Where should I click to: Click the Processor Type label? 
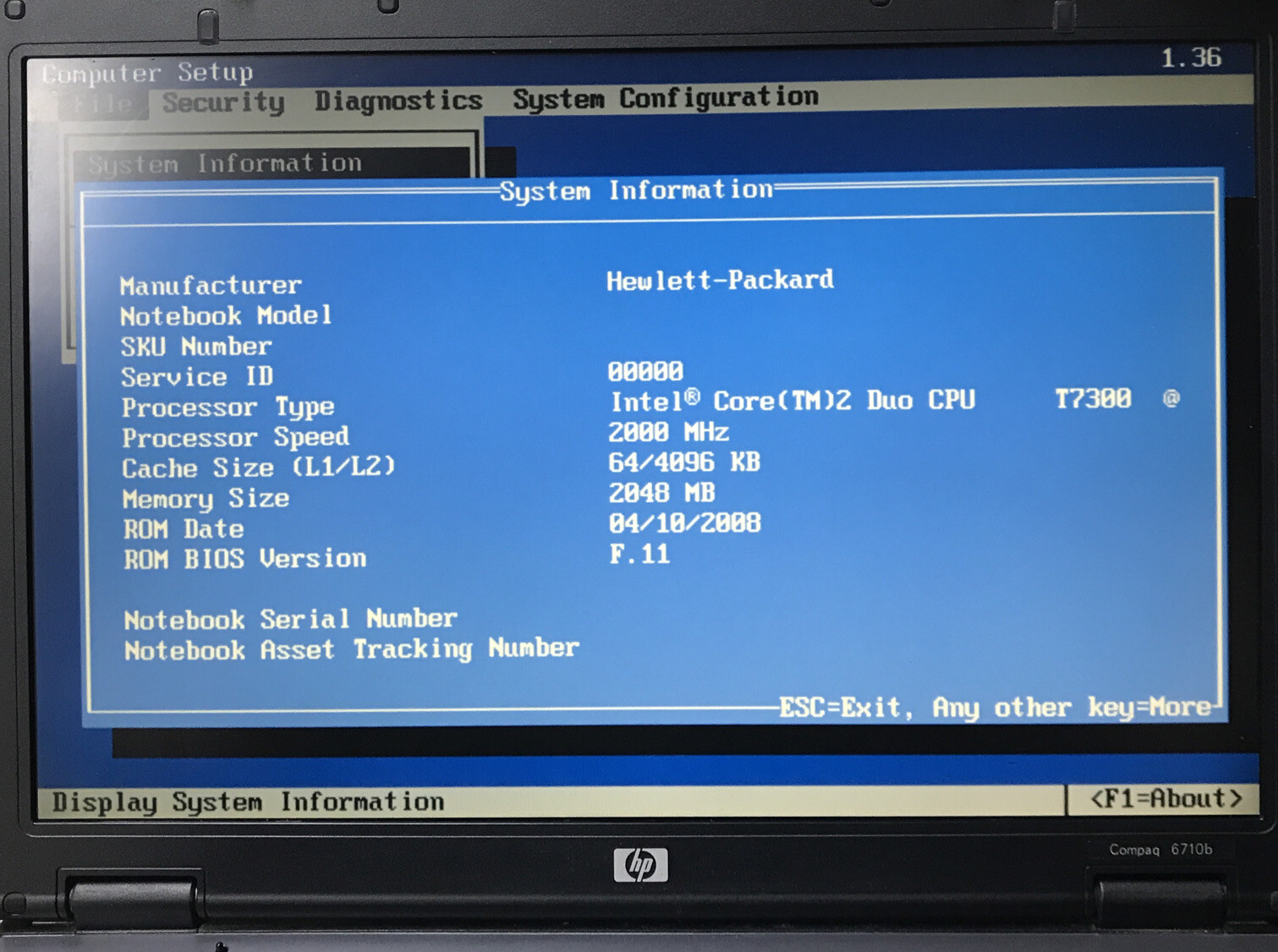(228, 408)
